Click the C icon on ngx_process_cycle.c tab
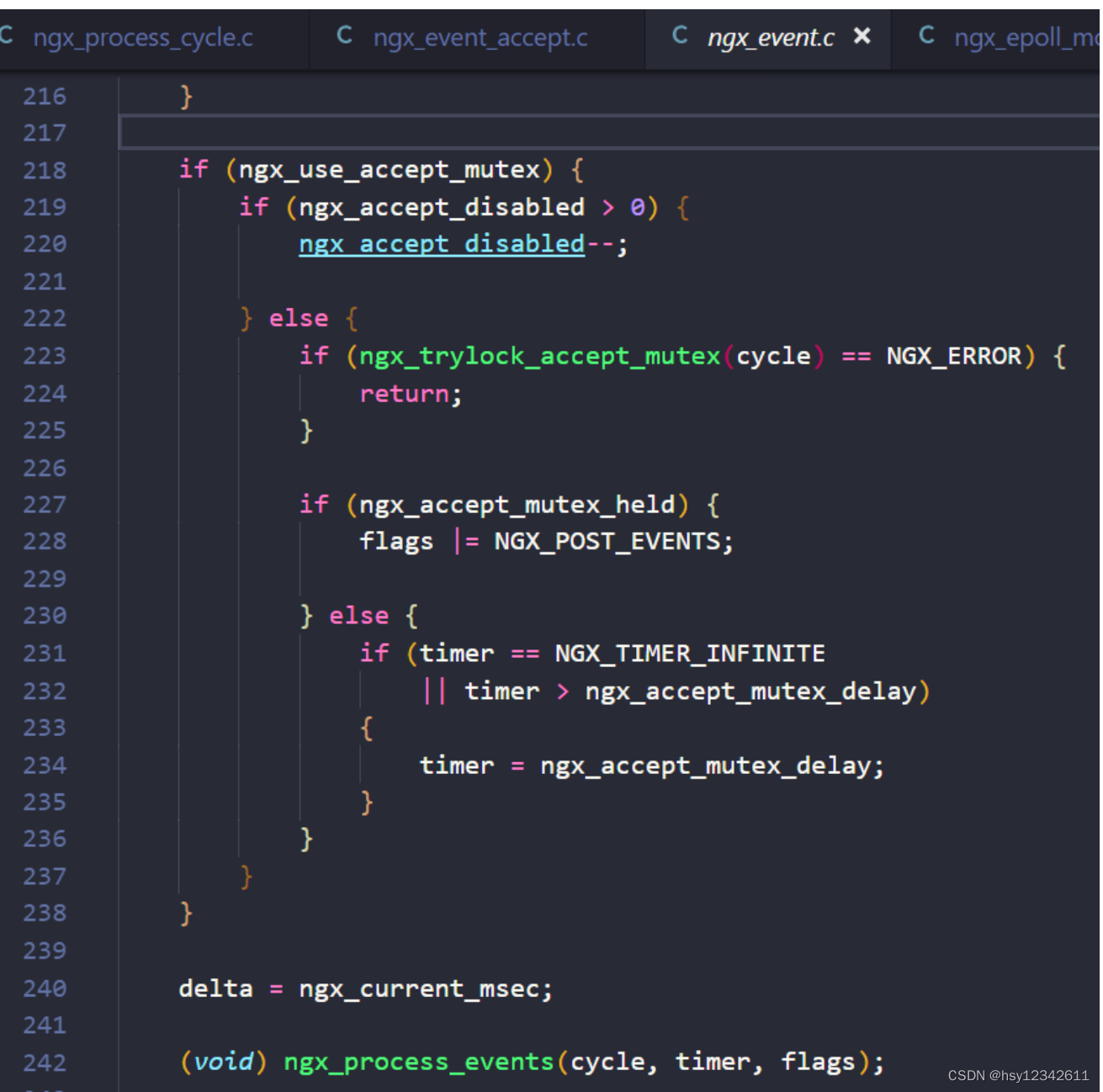The height and width of the screenshot is (1092, 1103). pyautogui.click(x=7, y=35)
